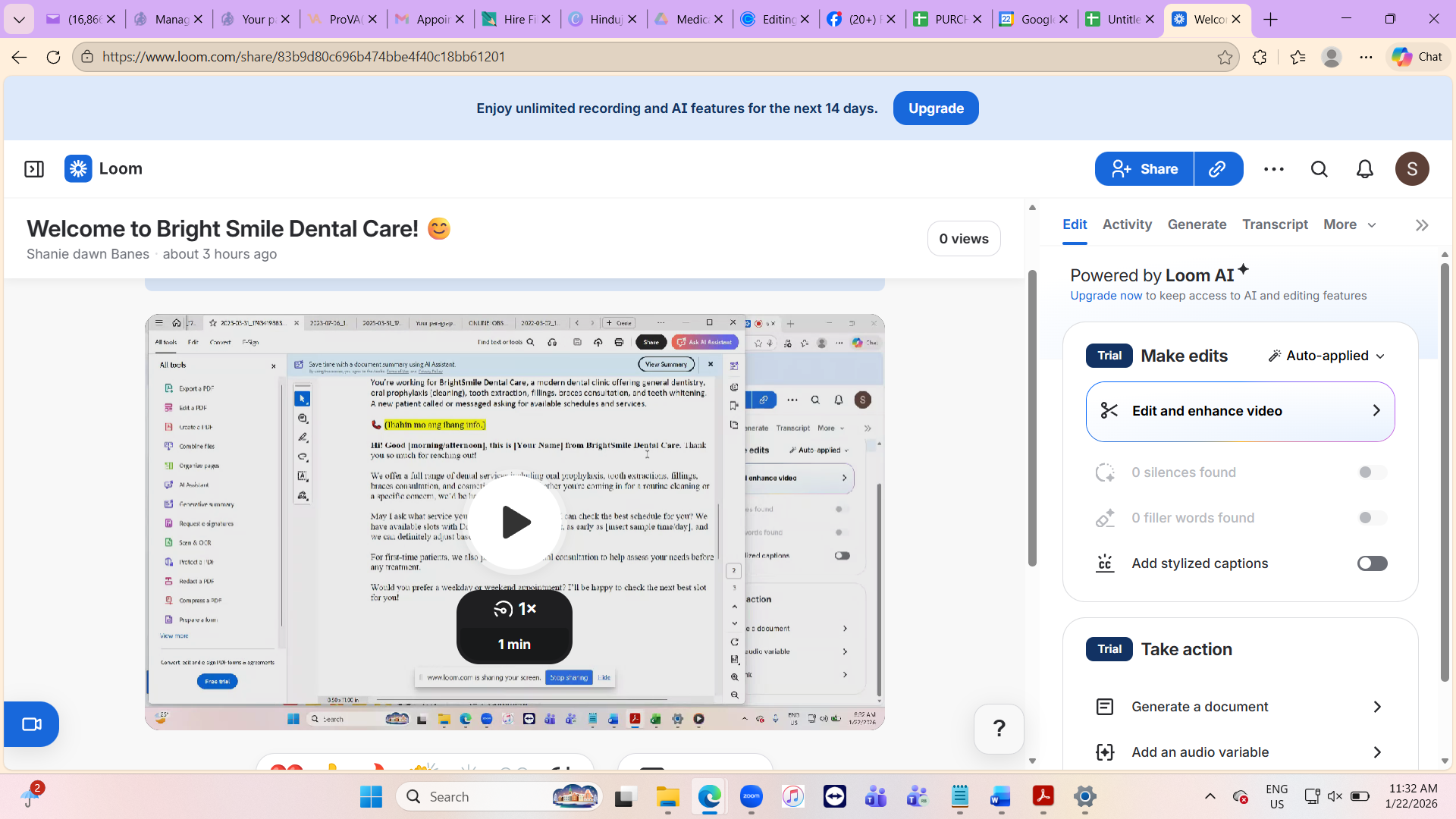Click the search magnifier icon in Loom header
The width and height of the screenshot is (1456, 819).
click(1319, 169)
